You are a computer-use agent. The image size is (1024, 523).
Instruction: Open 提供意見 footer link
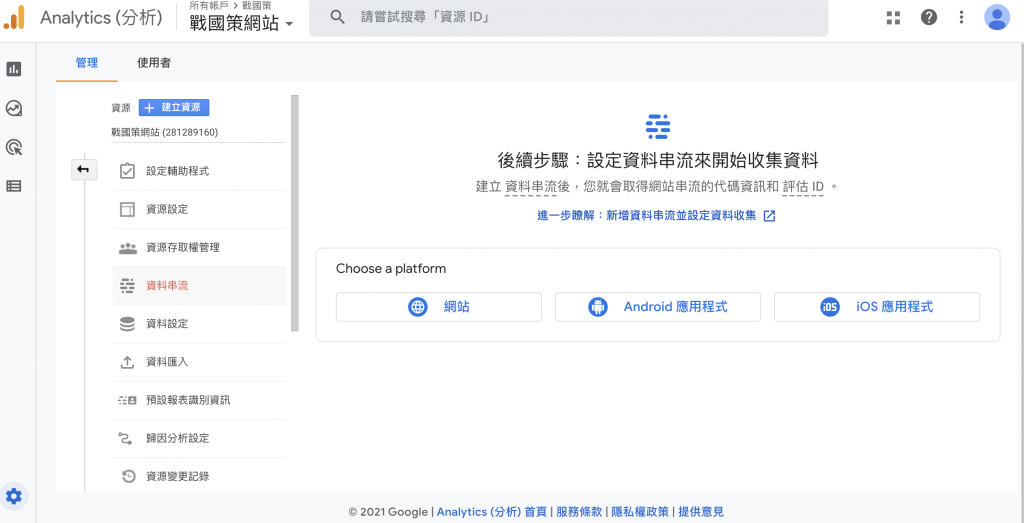pyautogui.click(x=701, y=512)
